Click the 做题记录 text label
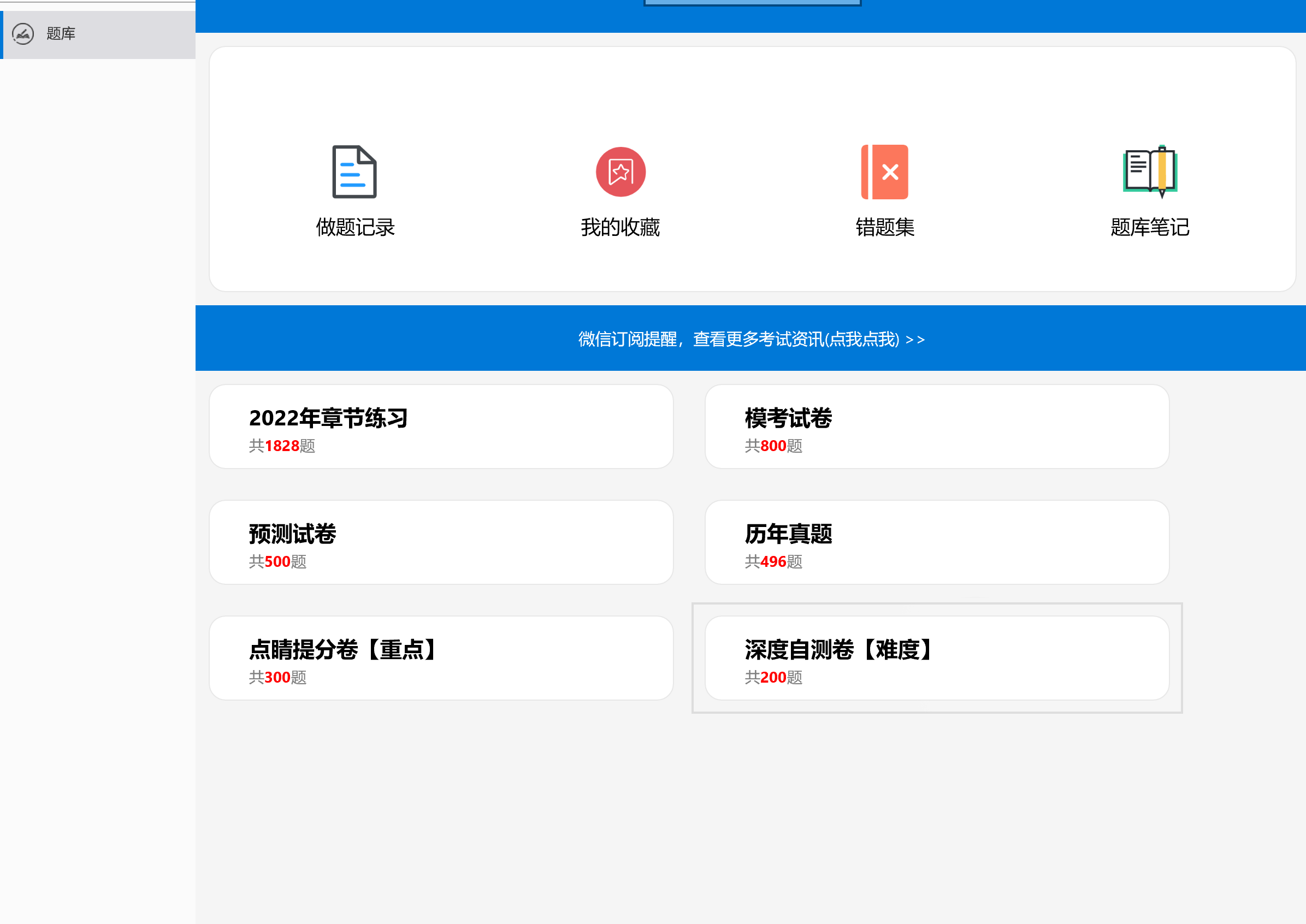This screenshot has height=924, width=1306. click(x=355, y=228)
